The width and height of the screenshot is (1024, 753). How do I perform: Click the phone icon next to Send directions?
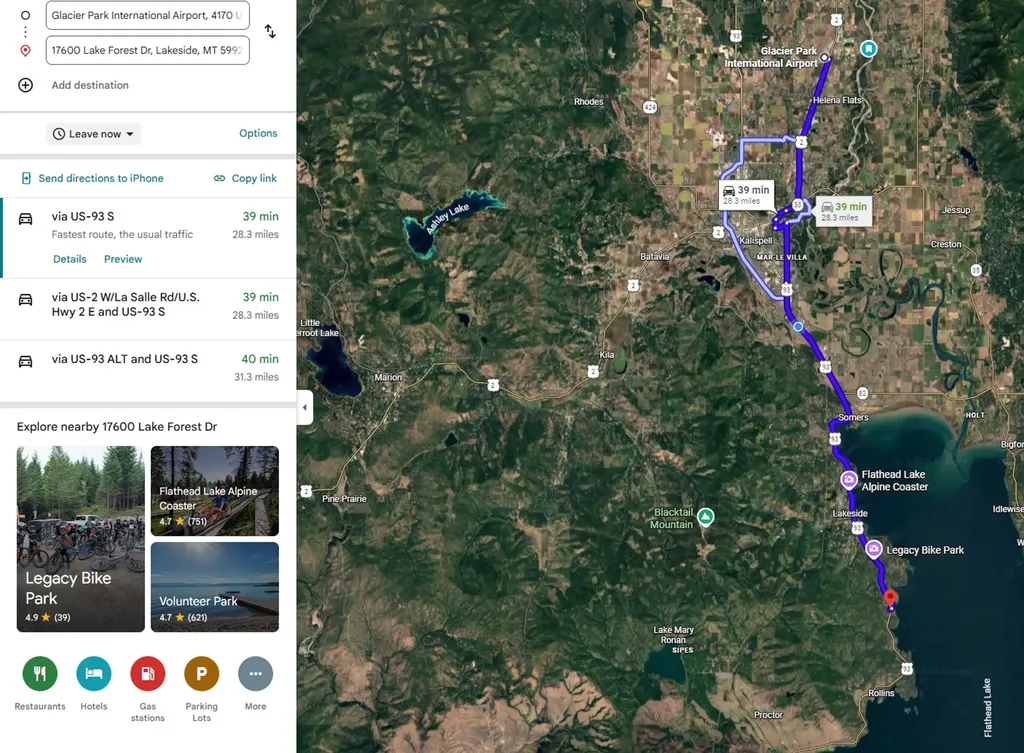[x=26, y=178]
